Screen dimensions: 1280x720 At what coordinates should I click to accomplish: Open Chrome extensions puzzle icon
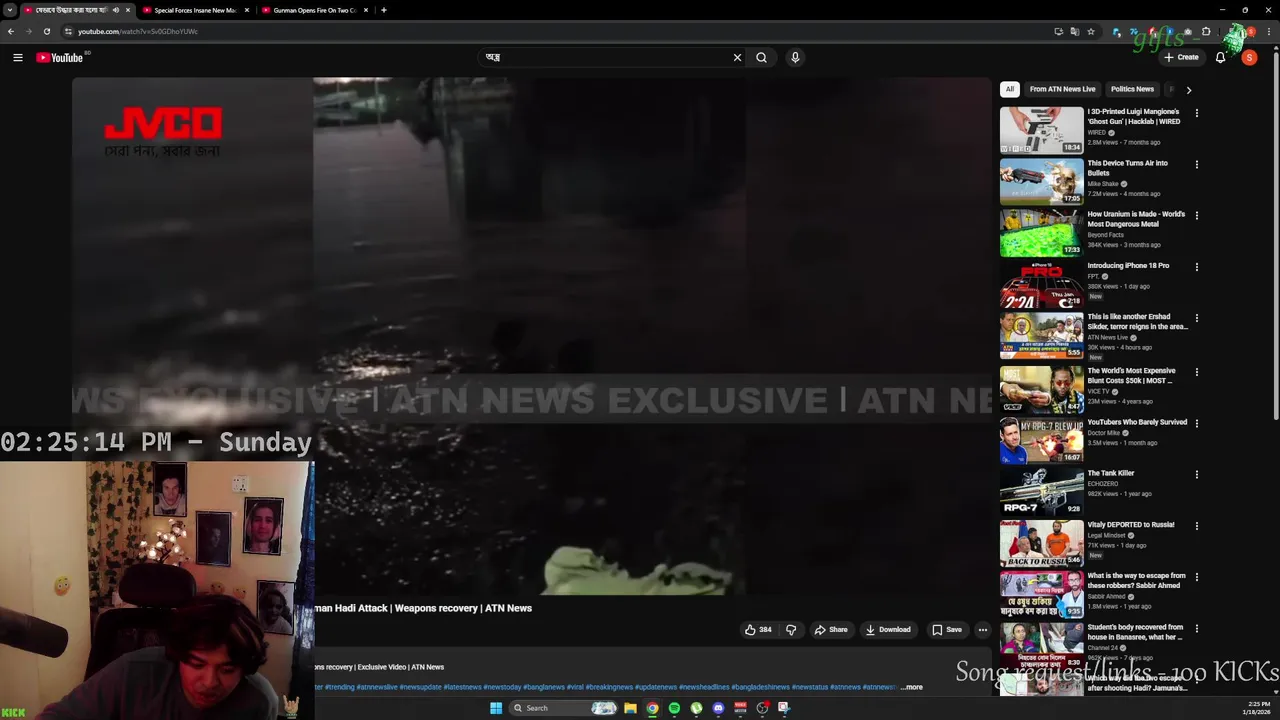pos(1206,31)
